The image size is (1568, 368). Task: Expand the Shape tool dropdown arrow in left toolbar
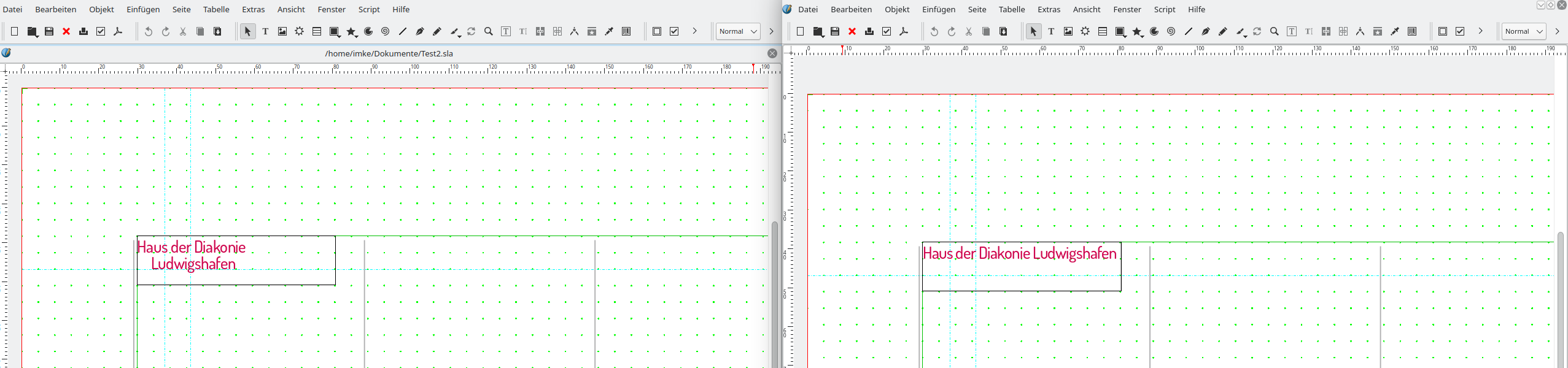[x=340, y=35]
